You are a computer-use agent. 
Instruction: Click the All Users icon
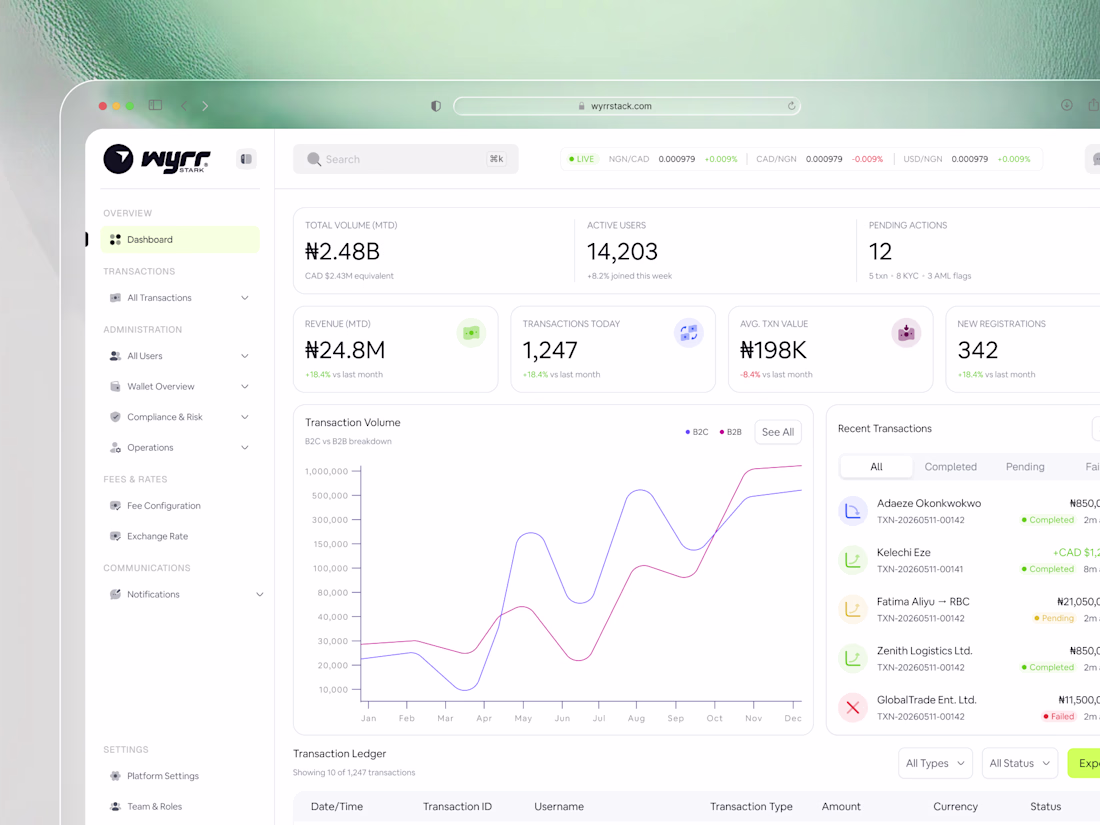pos(115,356)
